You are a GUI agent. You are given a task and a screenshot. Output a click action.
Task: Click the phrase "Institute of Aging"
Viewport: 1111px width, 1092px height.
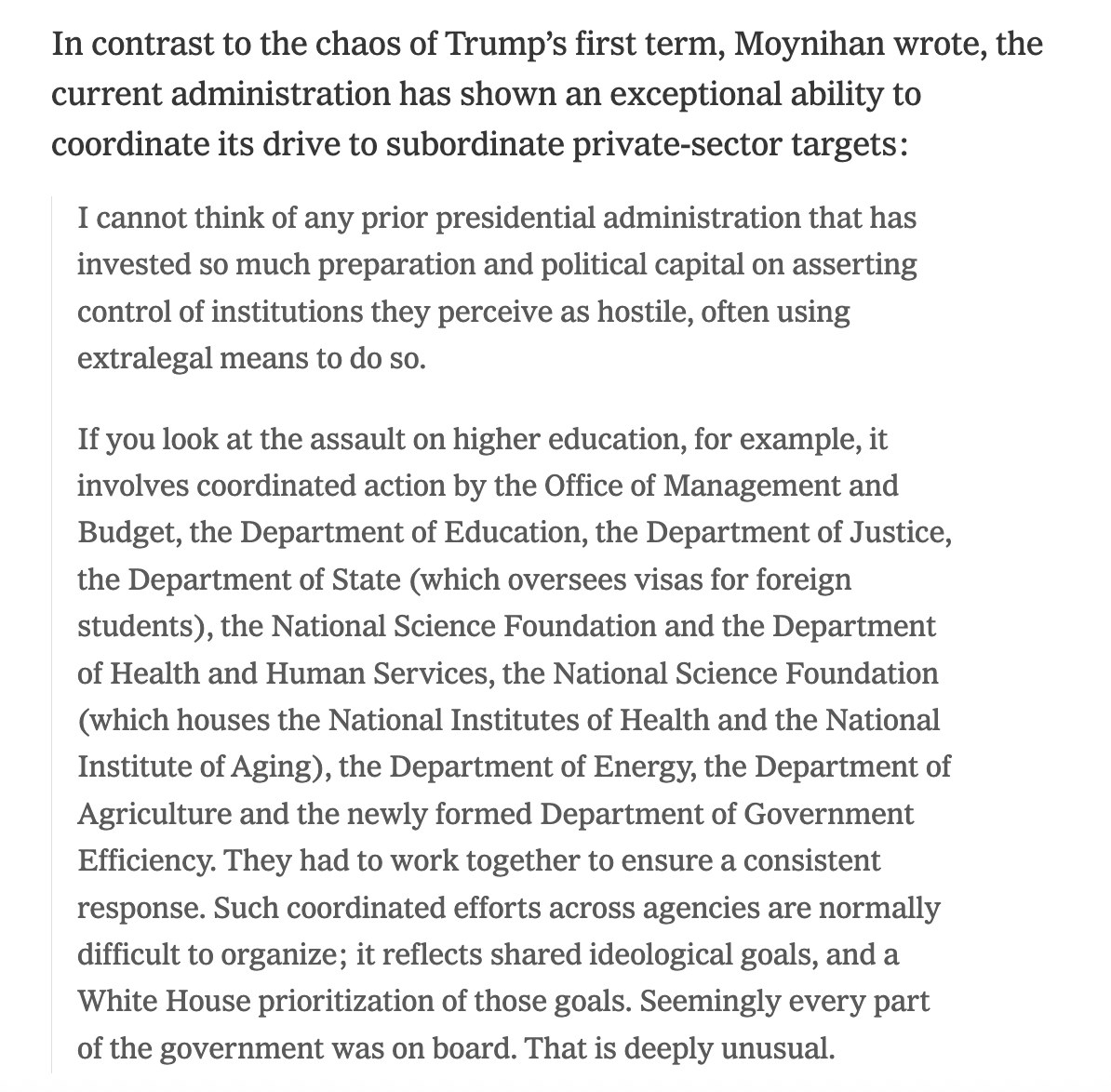coord(205,766)
